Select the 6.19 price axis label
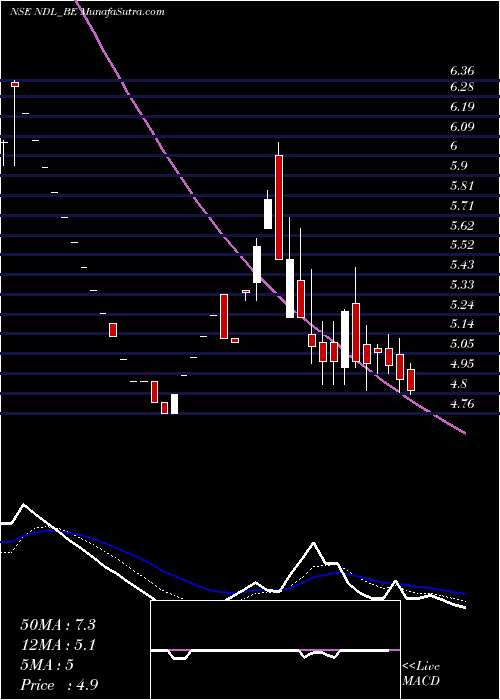Viewport: 500px width, 700px height. click(x=462, y=107)
